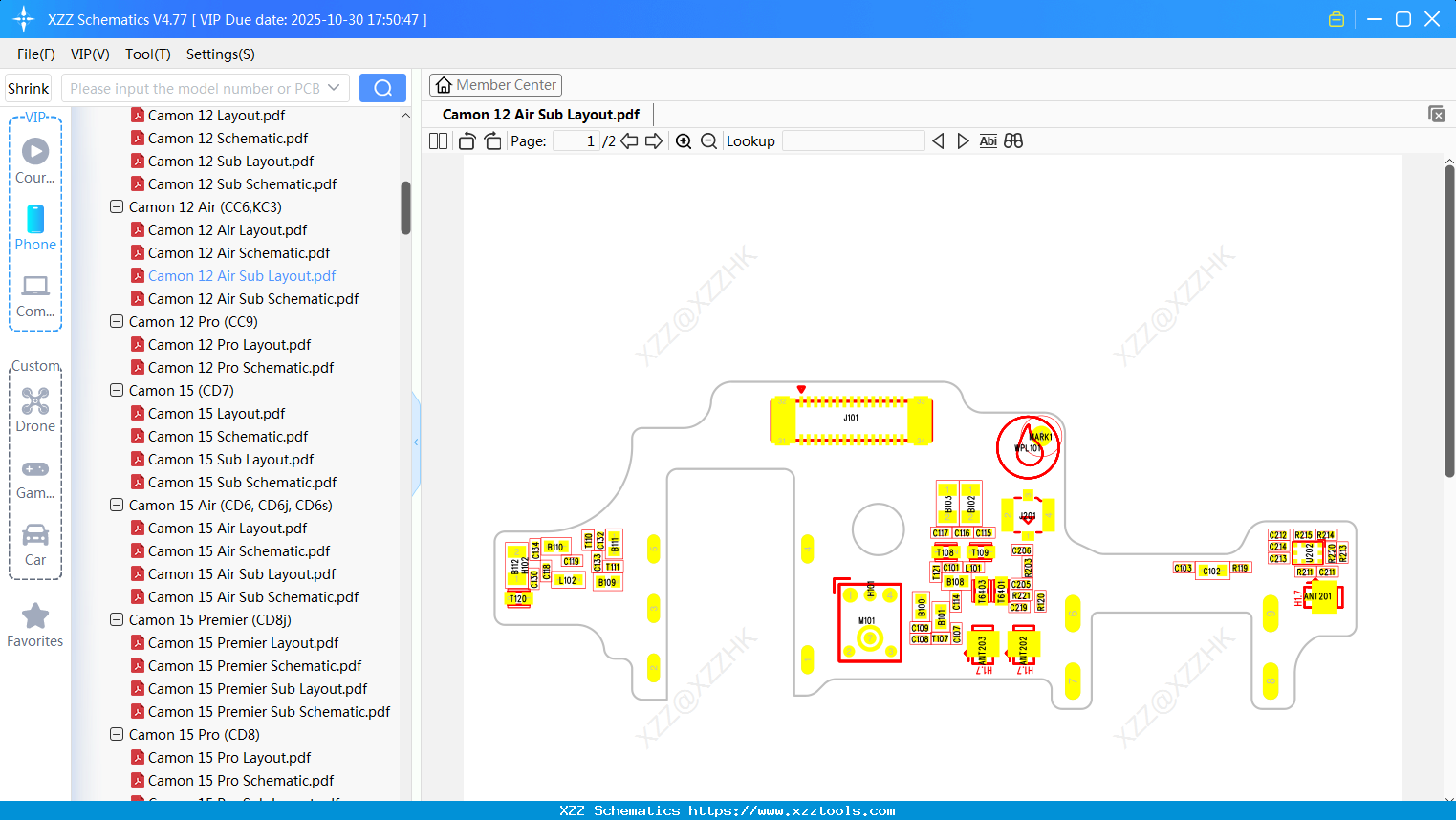Image resolution: width=1456 pixels, height=820 pixels.
Task: Click the blue search magnifier button
Action: tap(382, 88)
